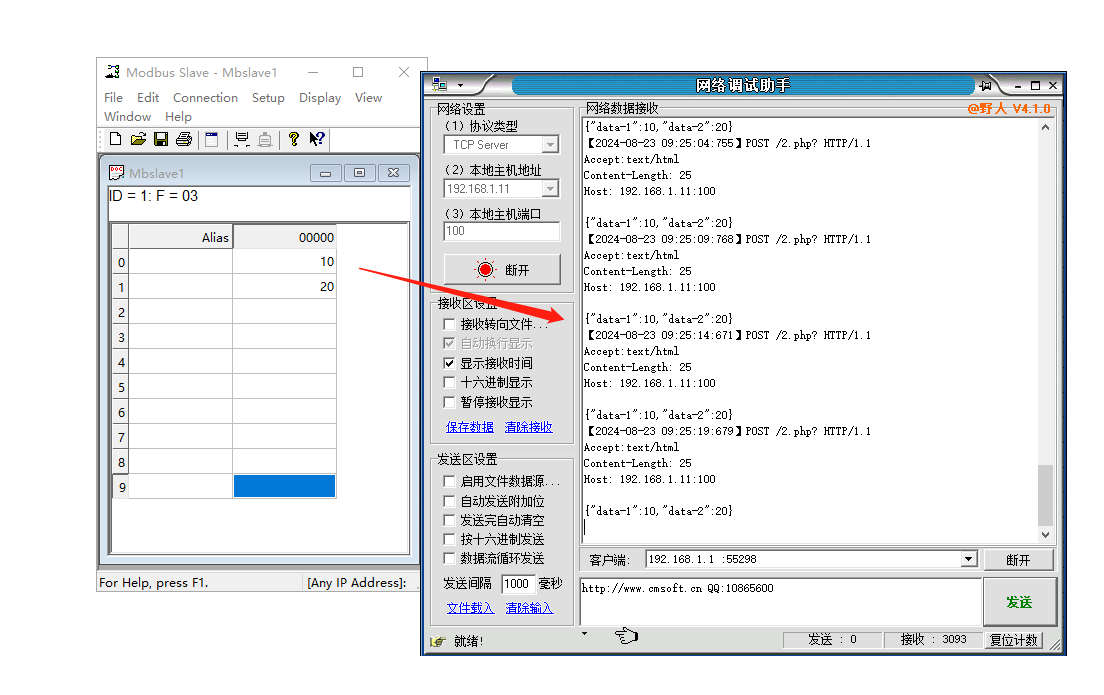Minimize the Mbslave1 child window

coord(325,173)
